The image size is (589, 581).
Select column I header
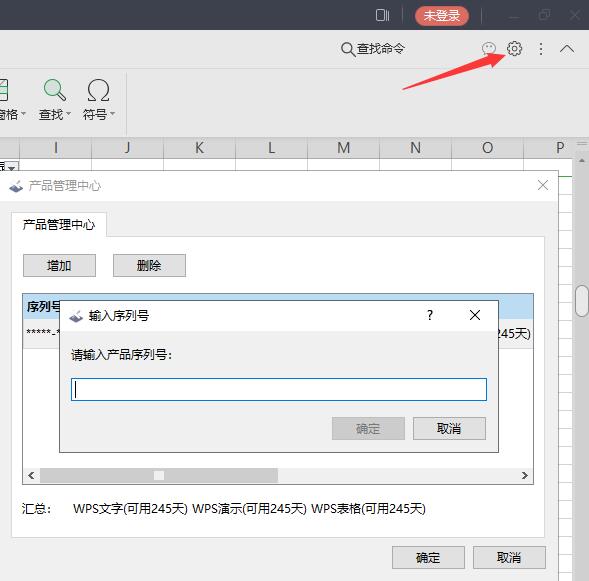coord(55,148)
